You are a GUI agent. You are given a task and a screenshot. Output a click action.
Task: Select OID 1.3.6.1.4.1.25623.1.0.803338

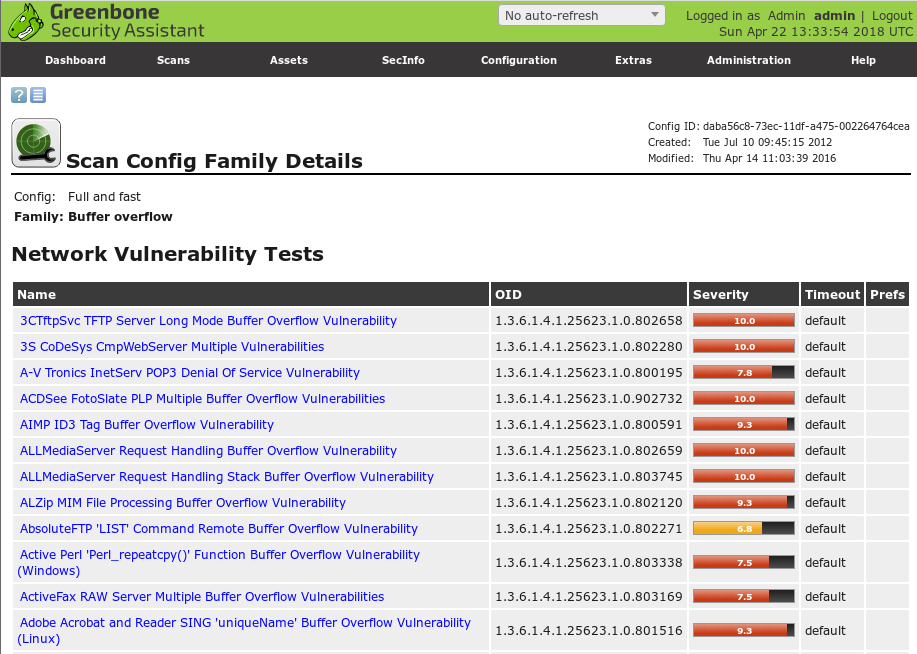click(x=589, y=562)
